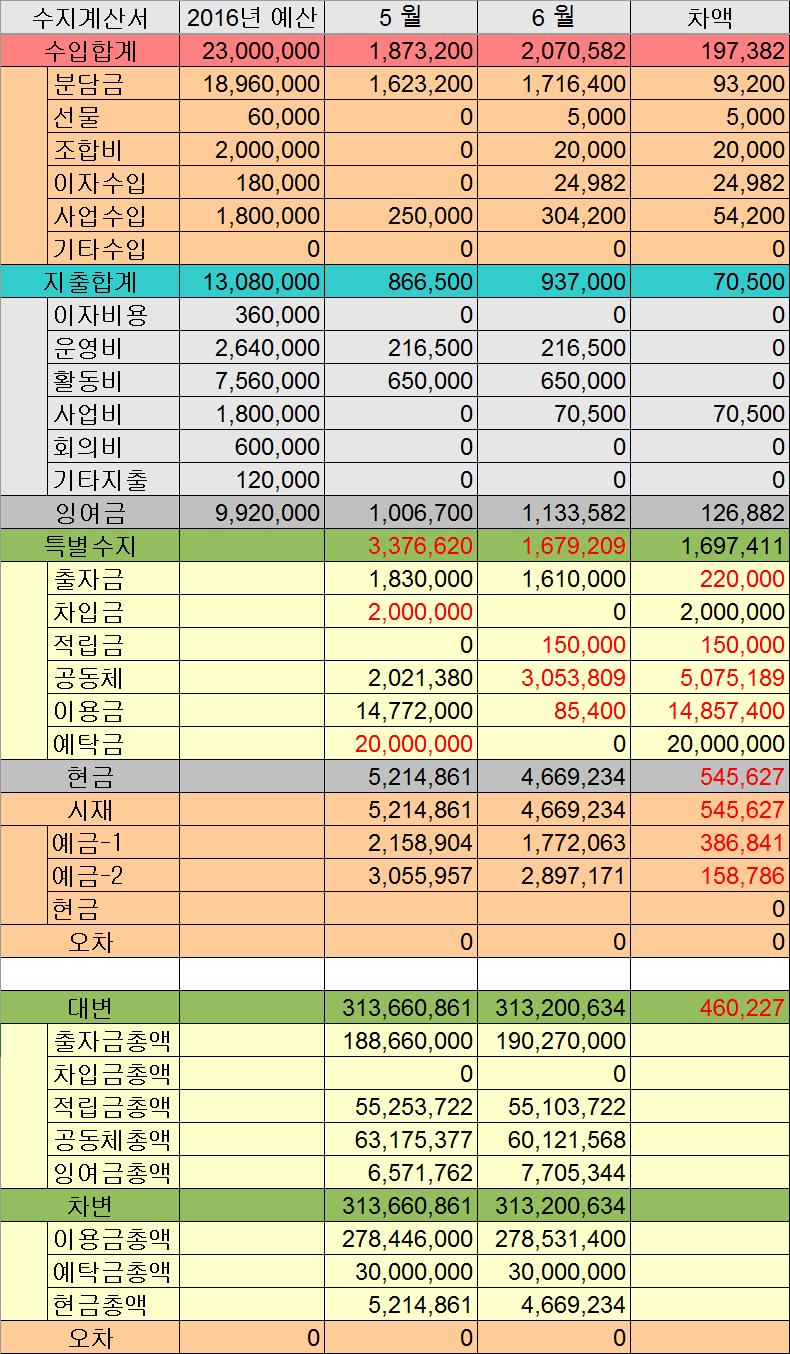The width and height of the screenshot is (790, 1354).
Task: Select the 2016년 예산 column header
Action: point(252,18)
